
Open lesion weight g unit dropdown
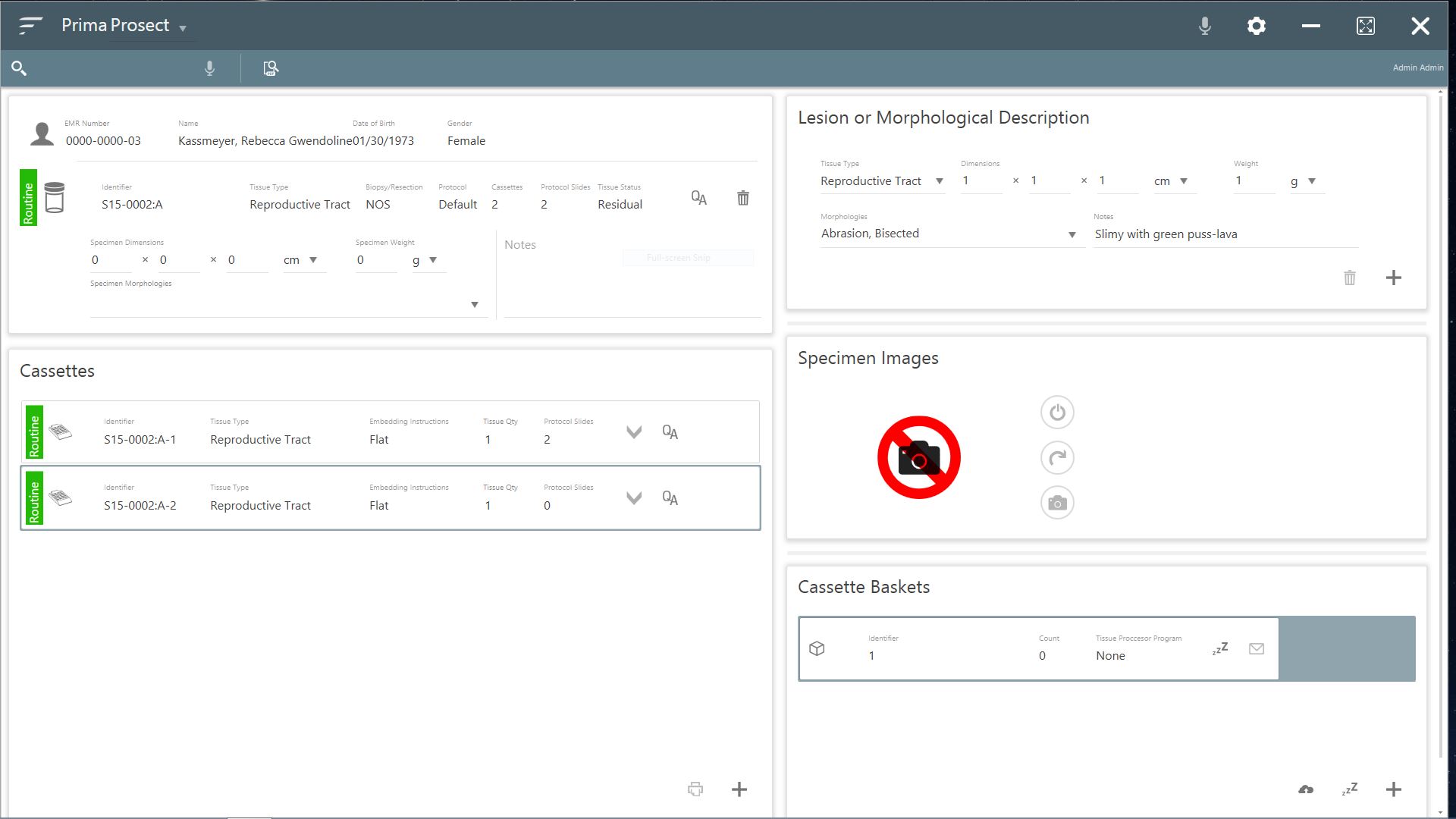(1312, 181)
